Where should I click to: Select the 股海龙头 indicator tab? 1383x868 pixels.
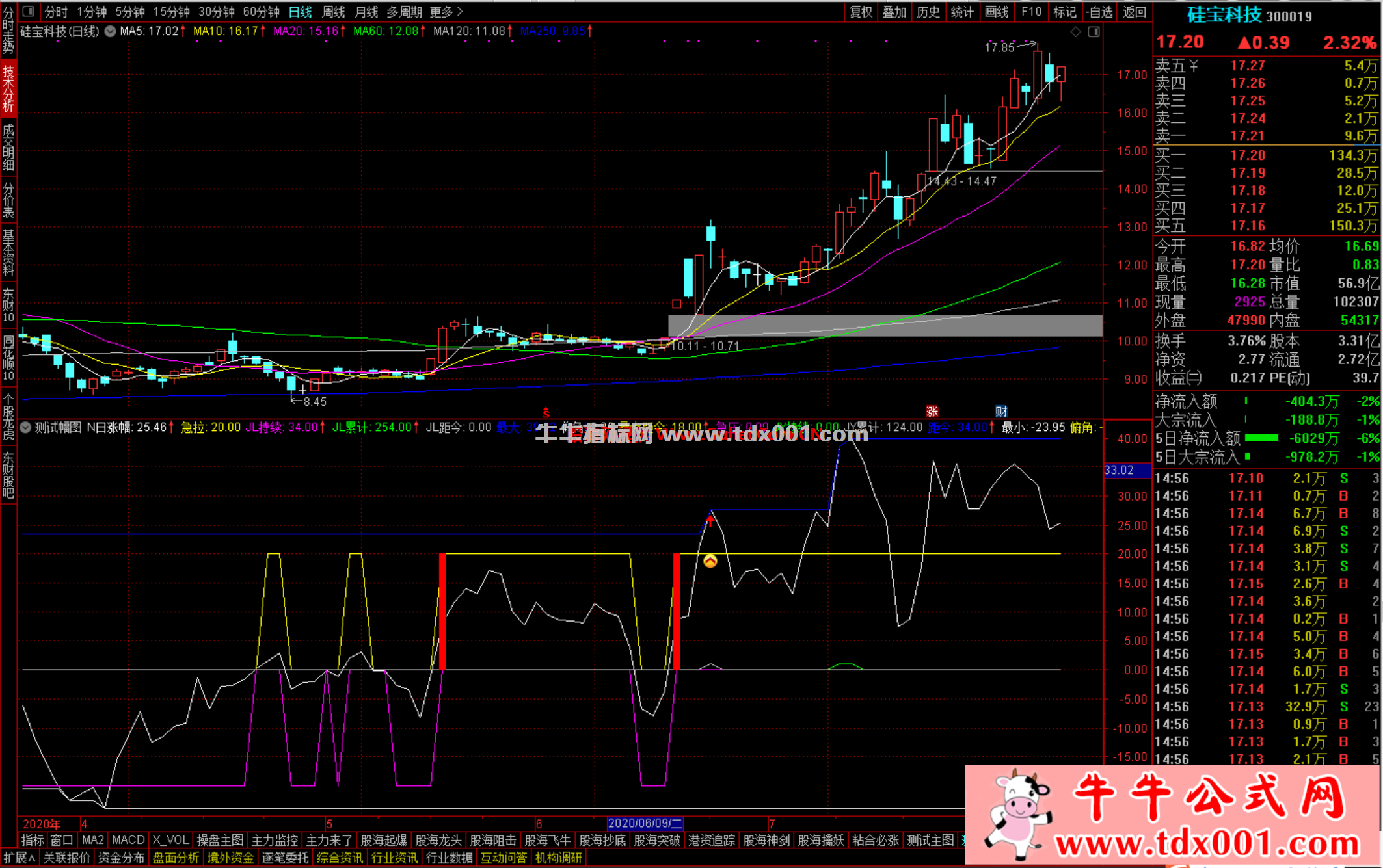[438, 840]
